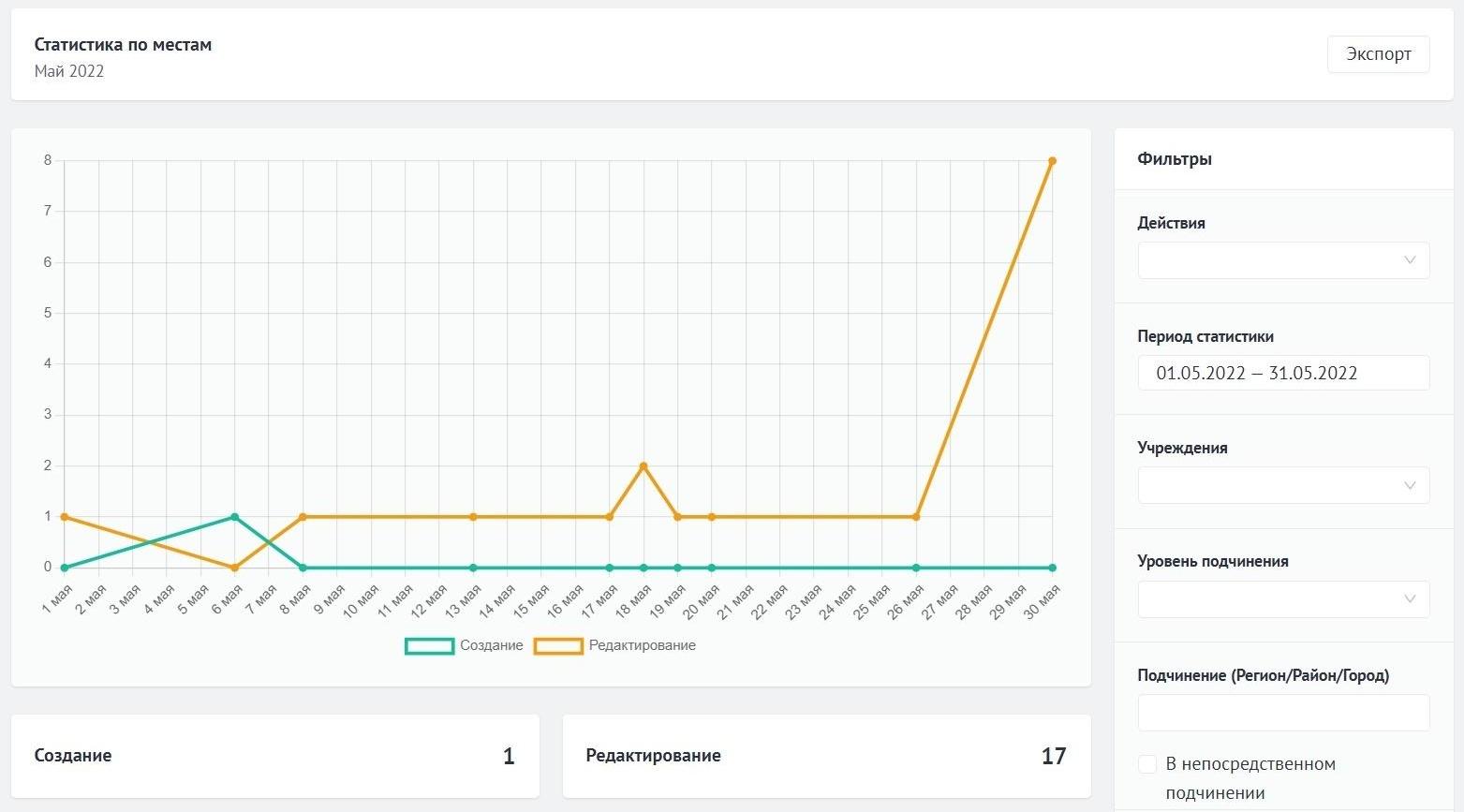Click the green Создание point on 6 мая

234,517
